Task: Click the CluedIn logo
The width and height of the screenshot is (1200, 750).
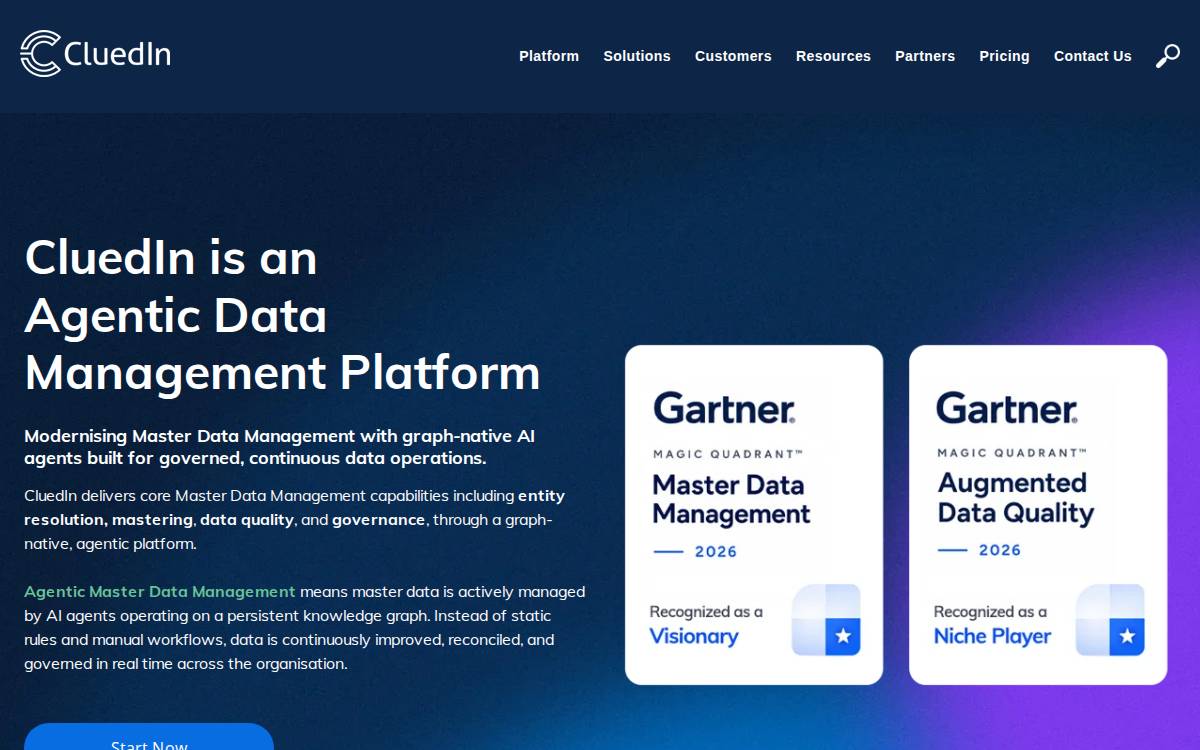Action: click(x=95, y=53)
